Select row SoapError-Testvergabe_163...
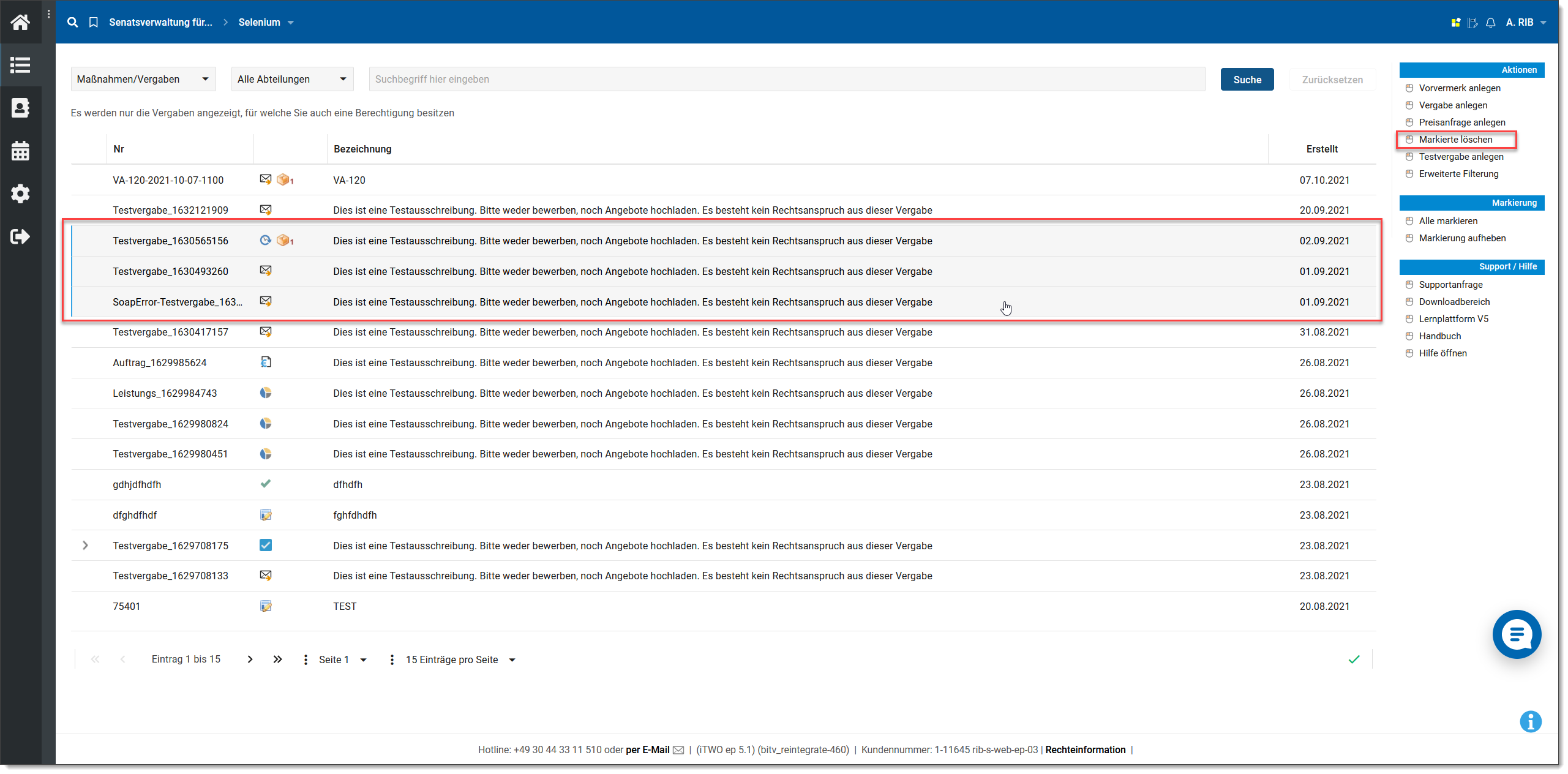 (724, 301)
